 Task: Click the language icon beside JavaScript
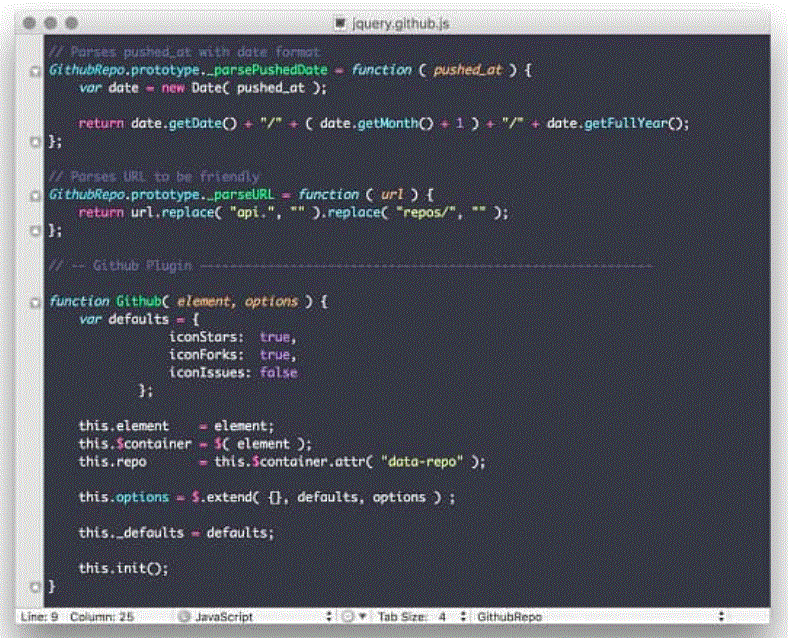(184, 616)
